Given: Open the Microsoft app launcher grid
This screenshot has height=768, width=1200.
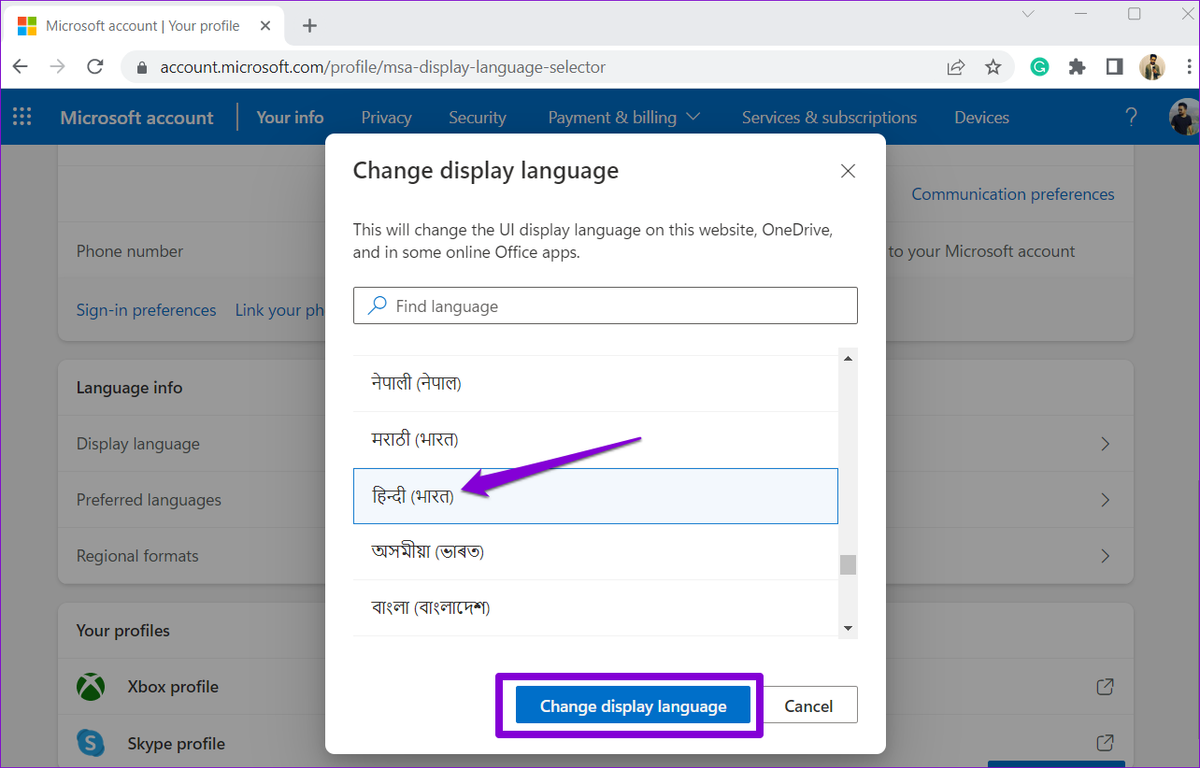Looking at the screenshot, I should tap(22, 117).
